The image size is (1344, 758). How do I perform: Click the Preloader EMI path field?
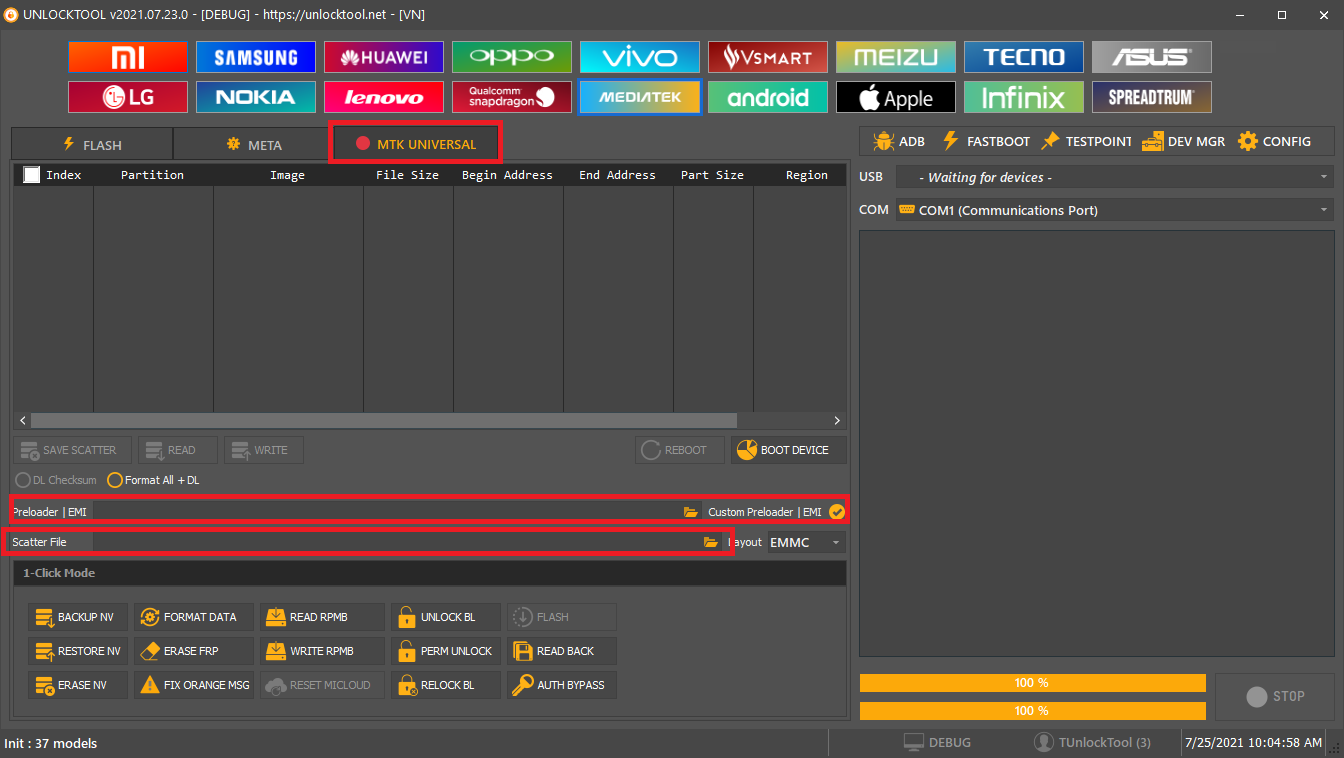pos(386,512)
